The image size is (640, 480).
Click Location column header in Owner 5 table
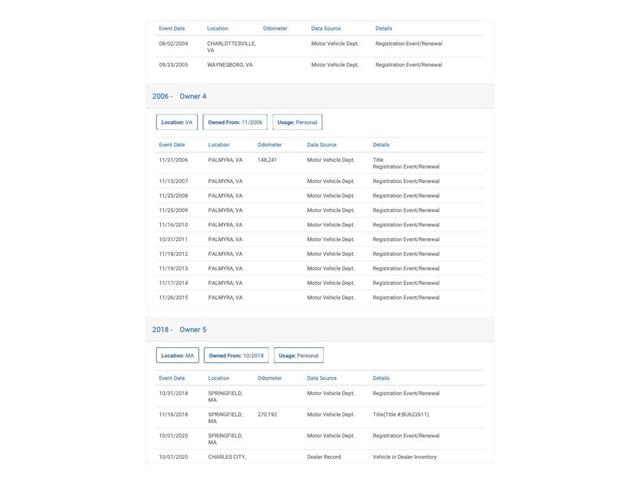point(219,378)
